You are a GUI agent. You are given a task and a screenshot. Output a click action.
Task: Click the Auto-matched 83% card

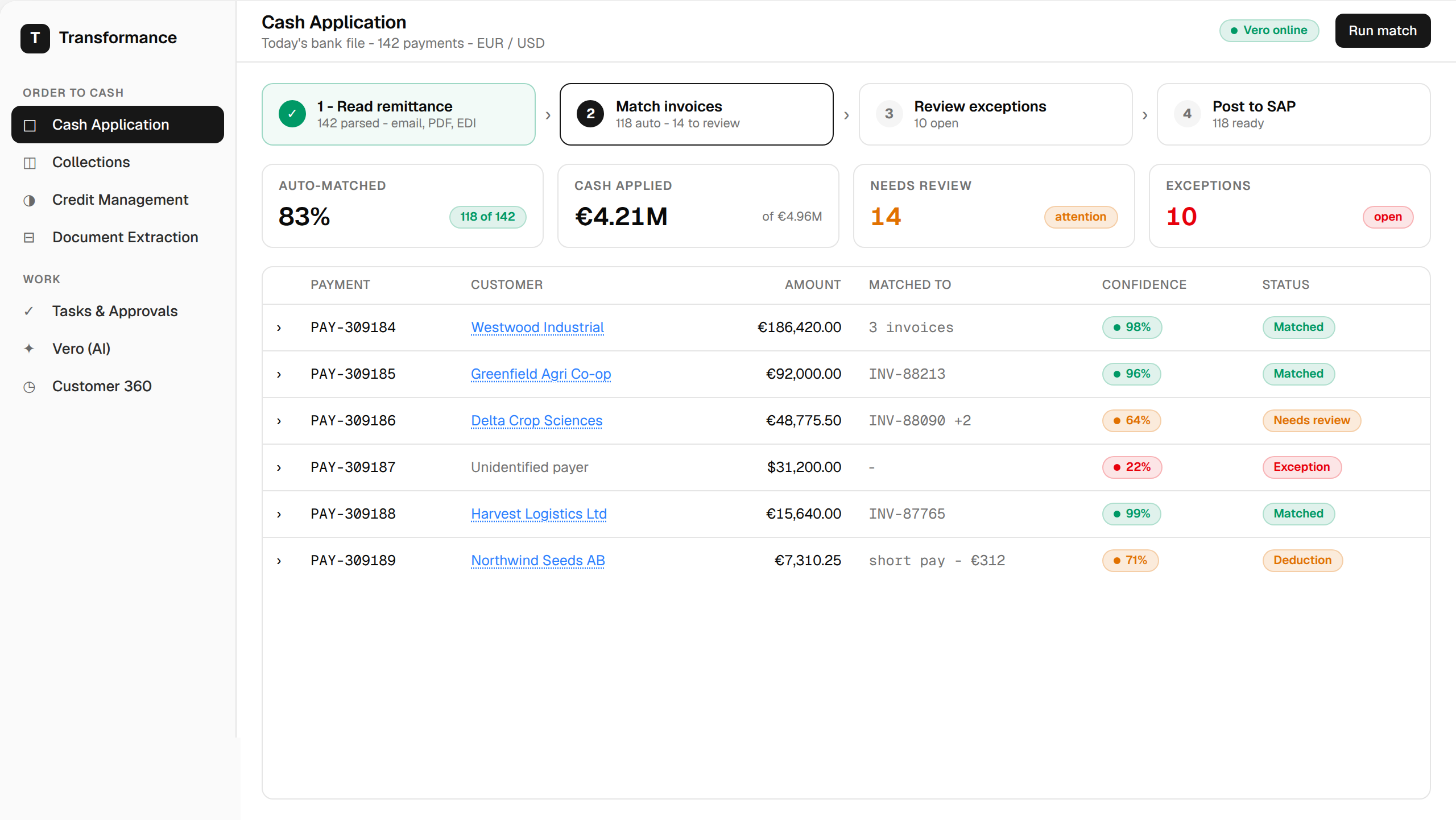pos(403,206)
